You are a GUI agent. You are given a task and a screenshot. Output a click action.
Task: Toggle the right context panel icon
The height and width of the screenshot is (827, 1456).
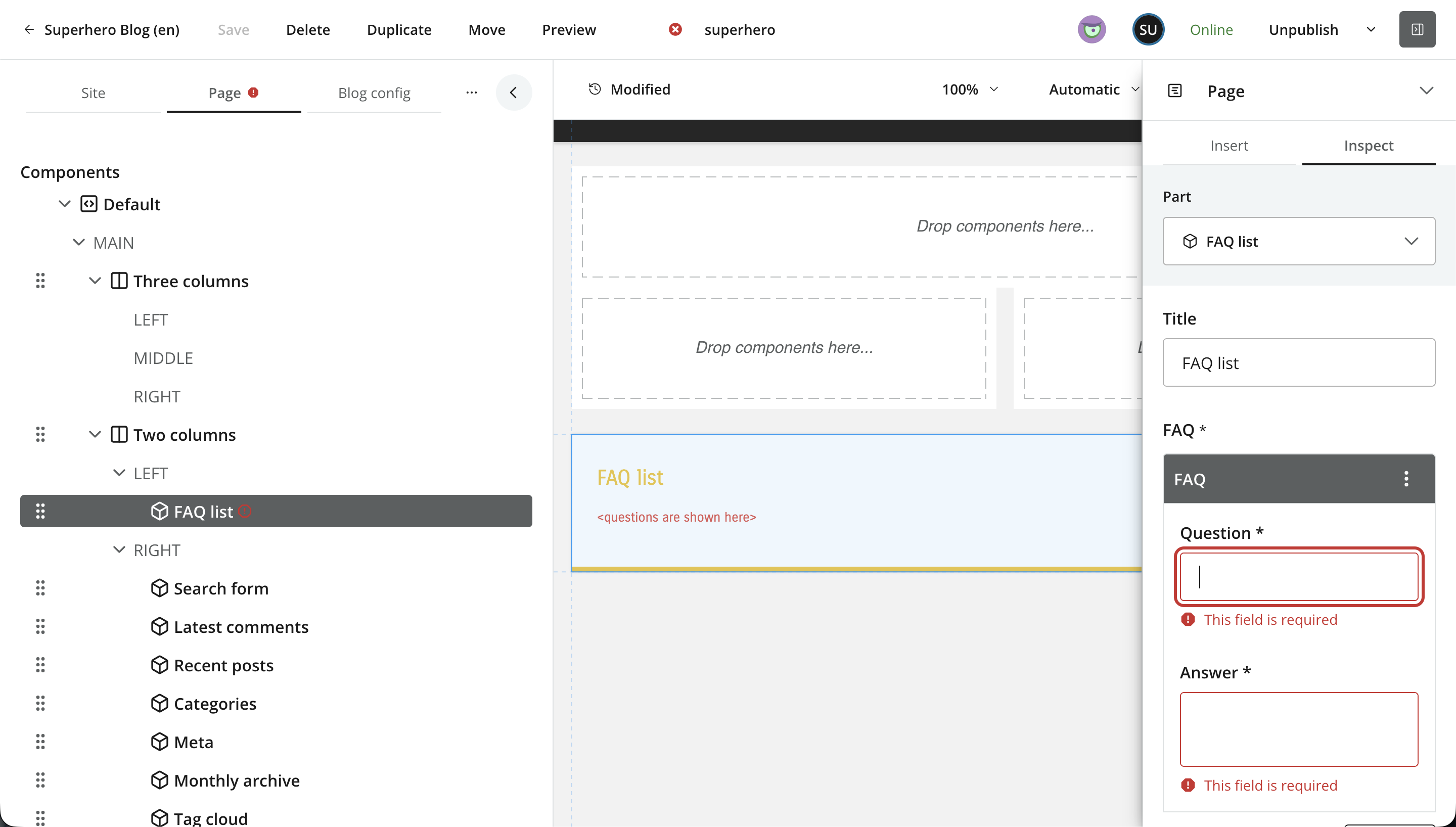(1417, 29)
